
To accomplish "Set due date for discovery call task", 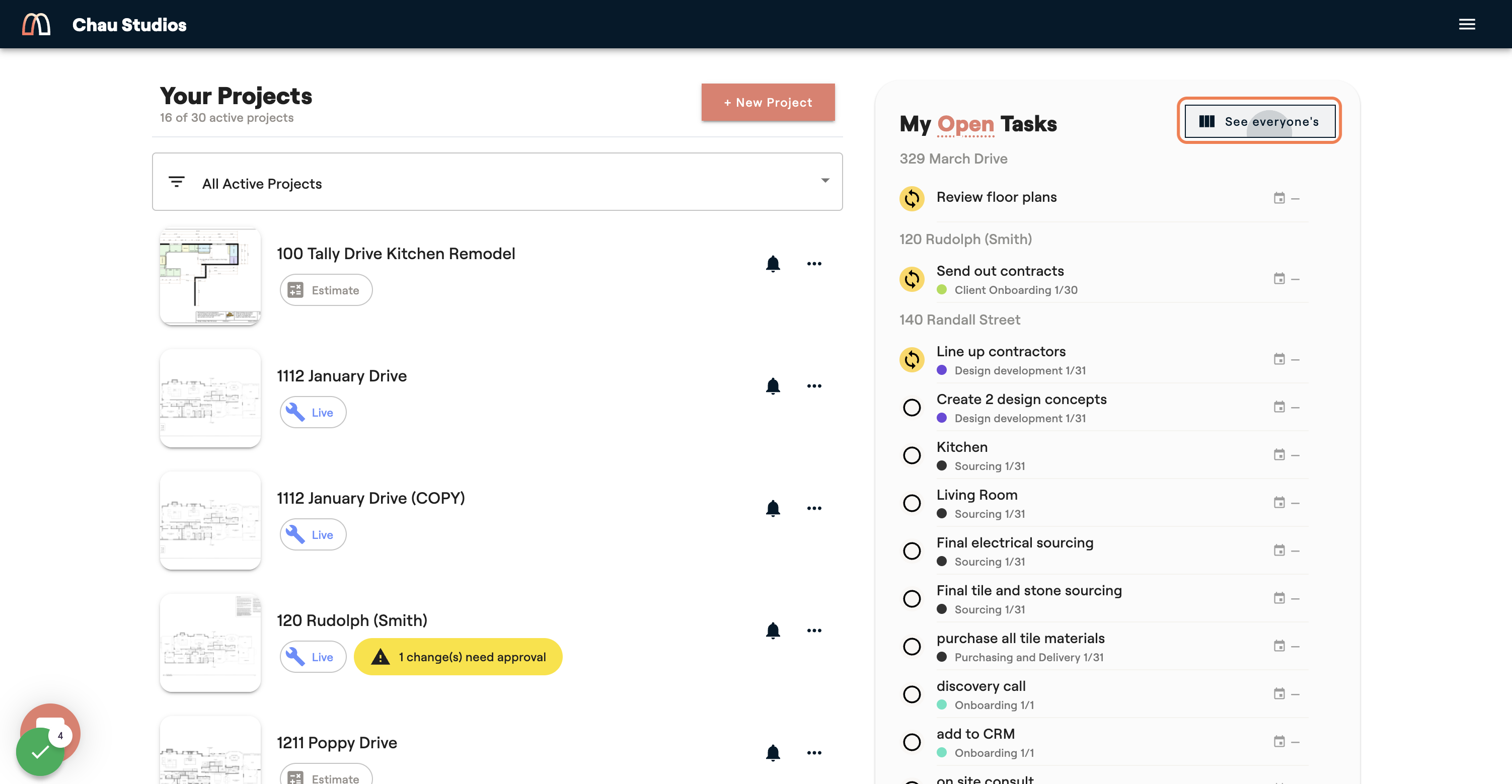I will click(x=1286, y=693).
